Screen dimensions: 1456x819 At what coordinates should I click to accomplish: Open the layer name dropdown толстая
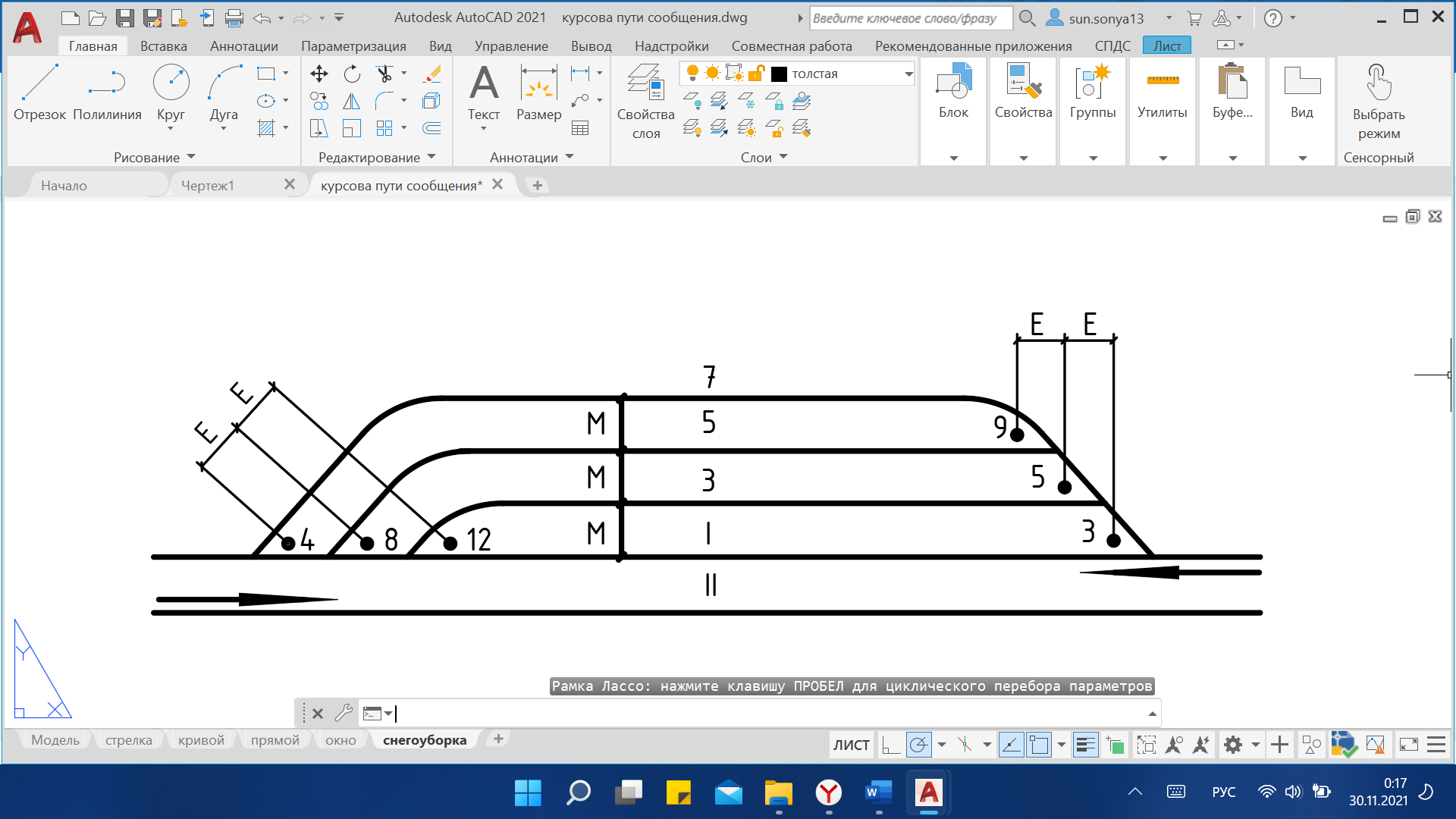[x=908, y=74]
